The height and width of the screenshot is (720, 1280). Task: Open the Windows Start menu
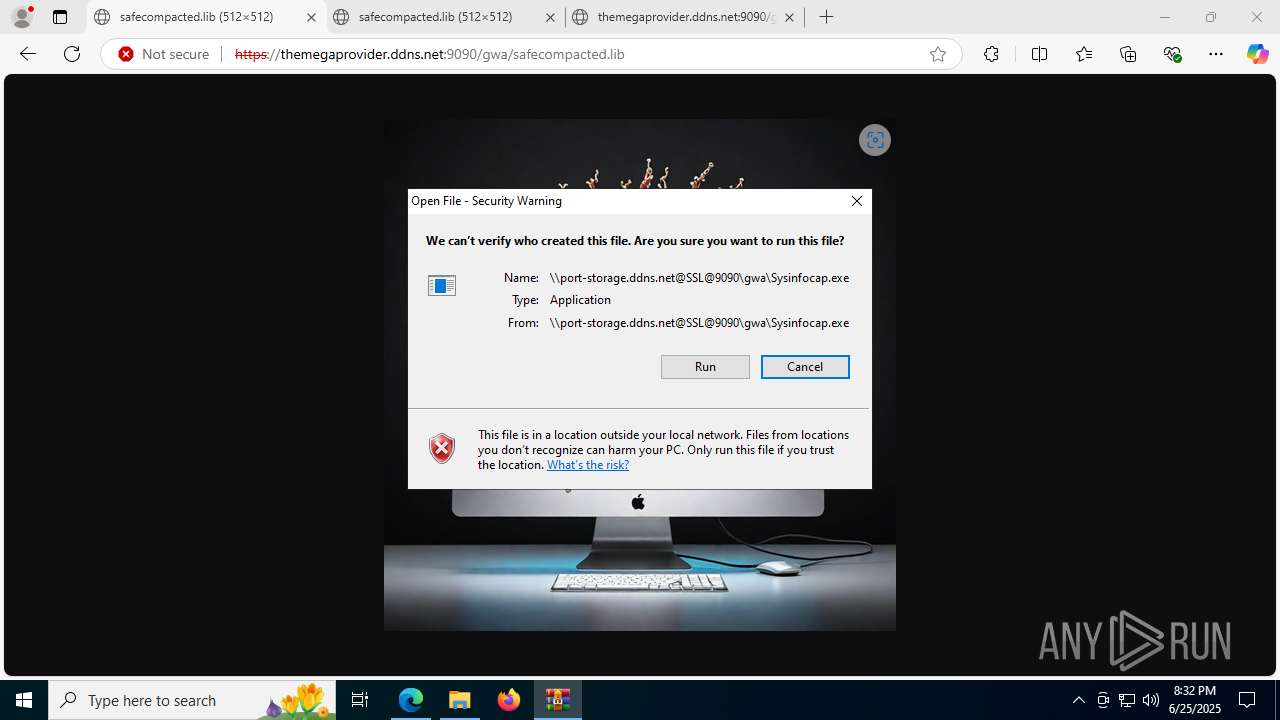[24, 700]
